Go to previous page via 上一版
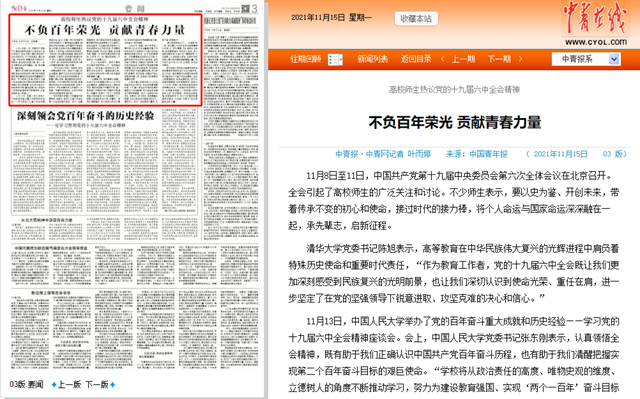Viewport: 640px width, 399px height. (x=69, y=384)
